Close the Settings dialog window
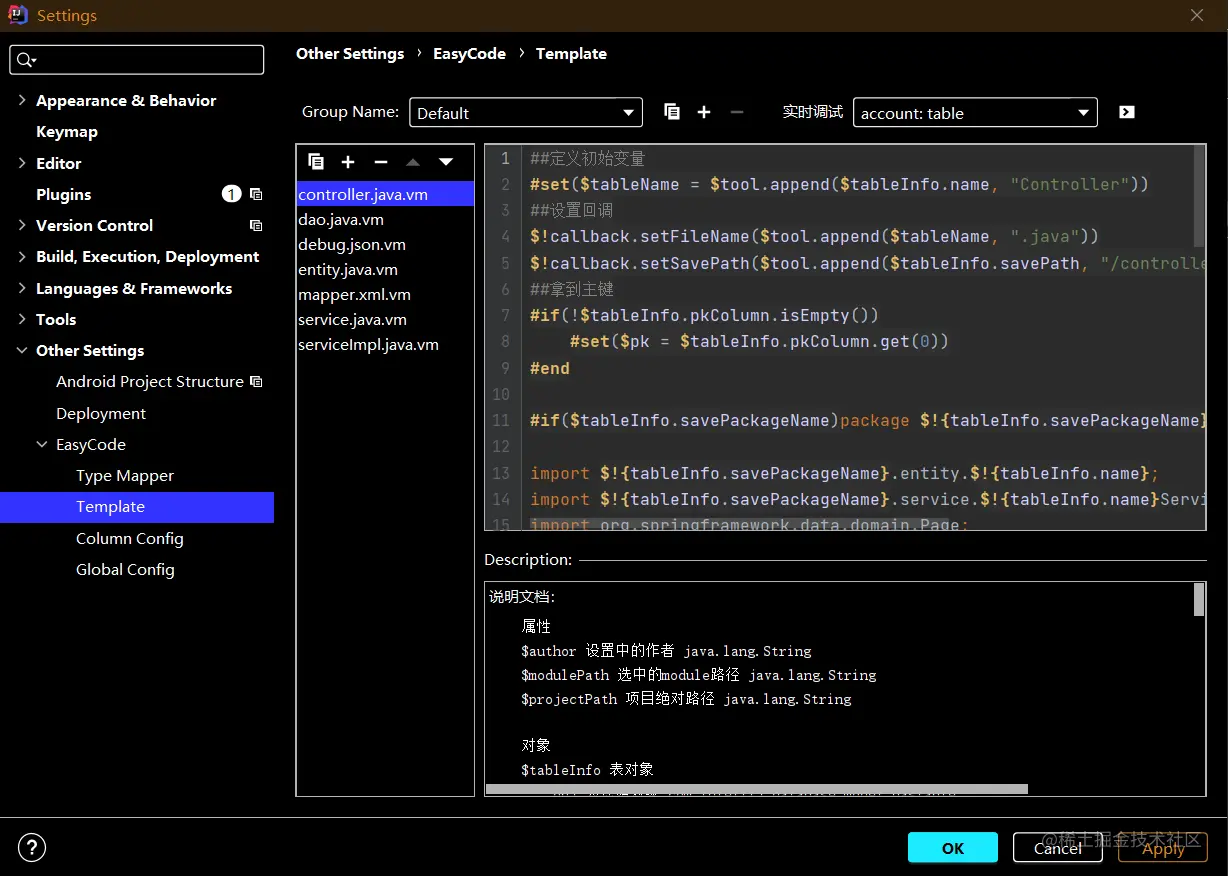 pos(1197,15)
